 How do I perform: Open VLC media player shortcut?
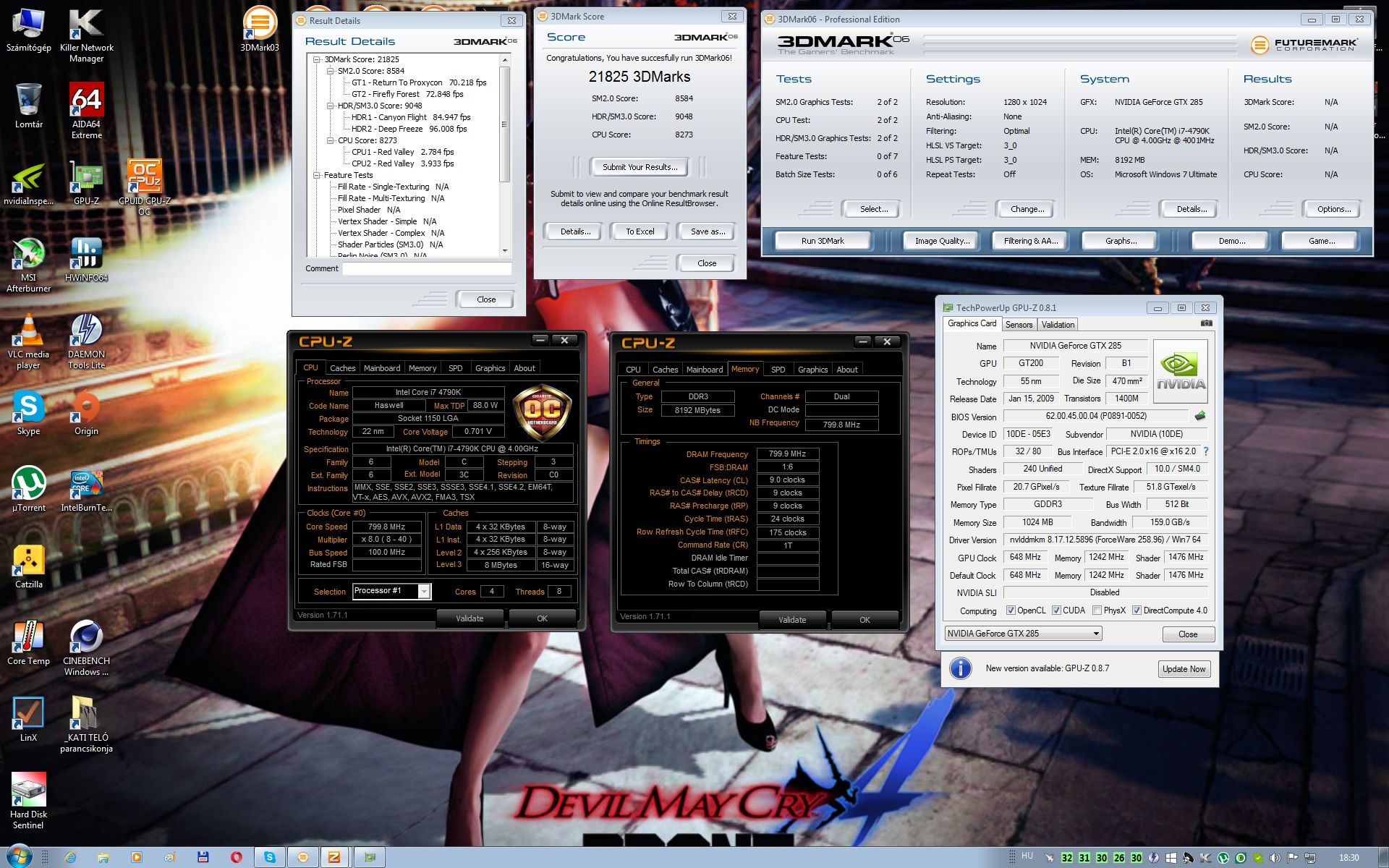point(28,341)
